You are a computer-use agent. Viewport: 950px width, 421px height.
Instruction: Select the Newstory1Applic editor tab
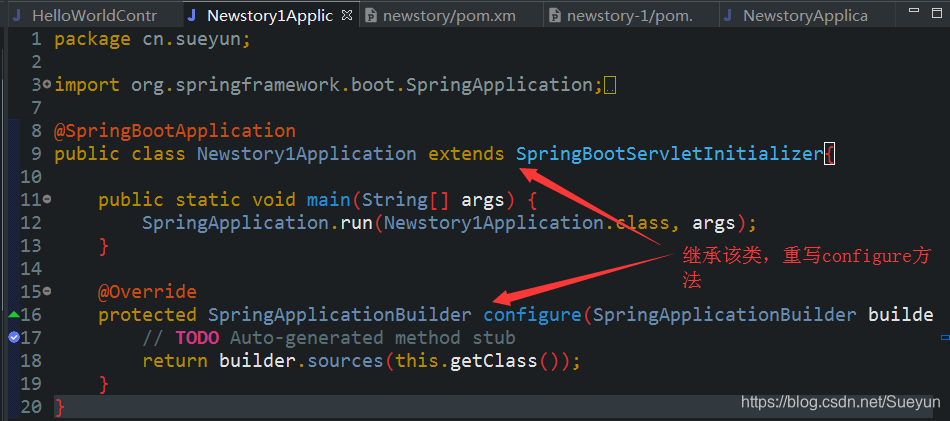pos(269,15)
